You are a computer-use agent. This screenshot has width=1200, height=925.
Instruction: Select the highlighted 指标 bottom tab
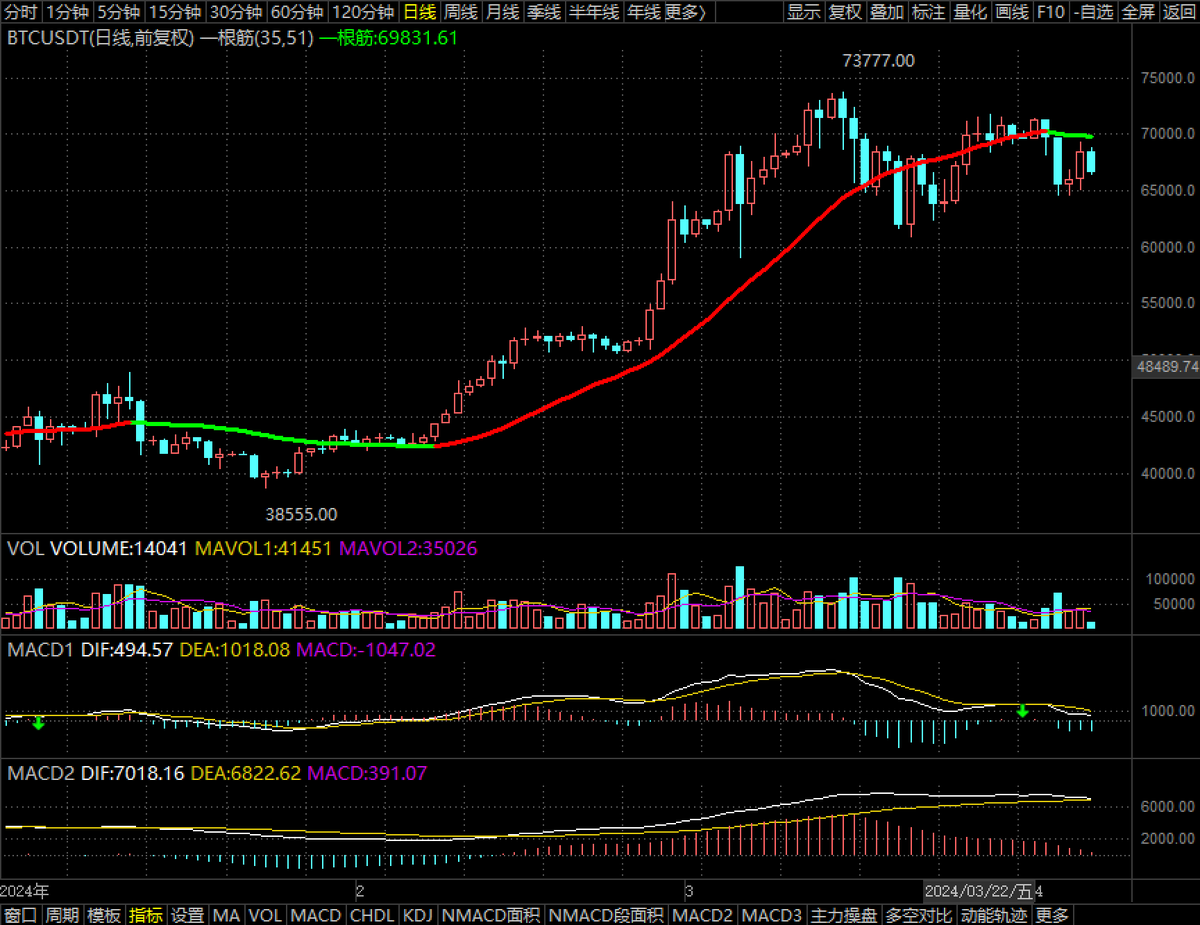[x=146, y=915]
